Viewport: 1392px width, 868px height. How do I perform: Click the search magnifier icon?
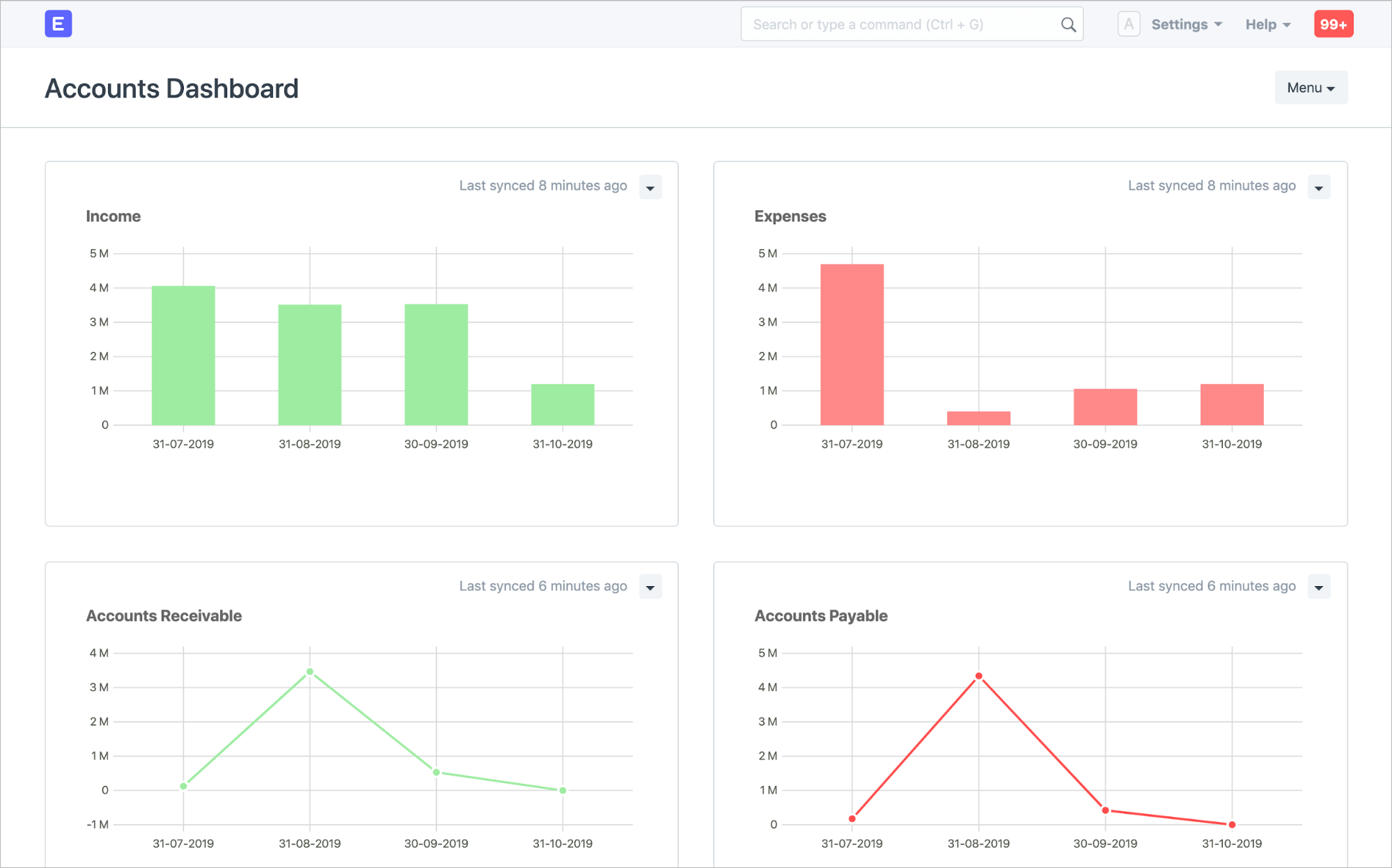1068,24
